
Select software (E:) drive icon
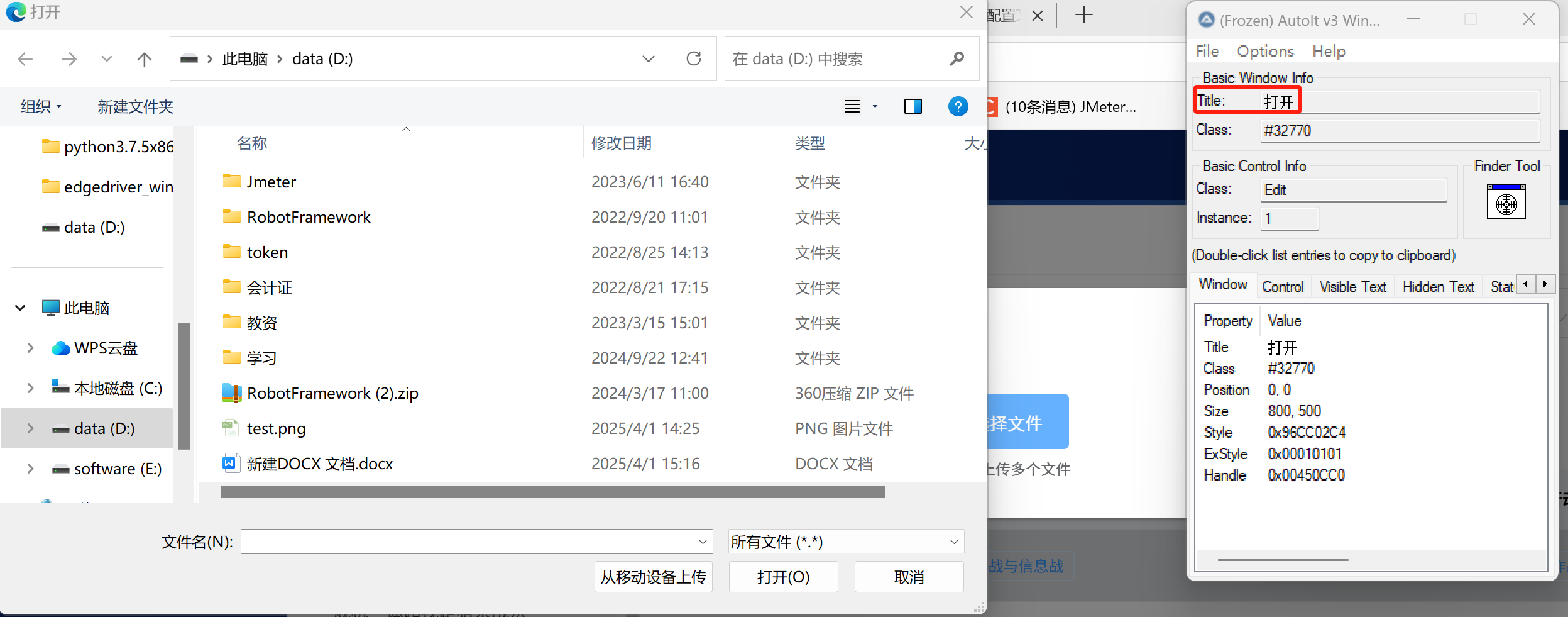(x=60, y=469)
